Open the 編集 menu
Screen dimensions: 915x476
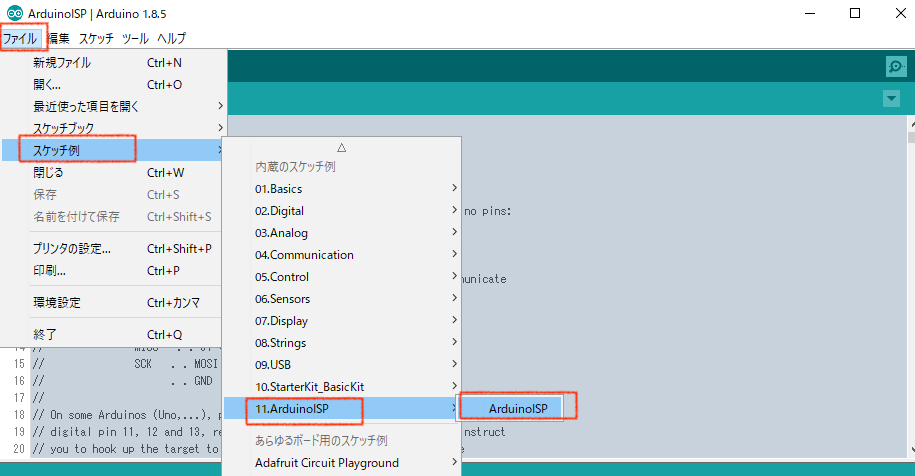pyautogui.click(x=58, y=38)
